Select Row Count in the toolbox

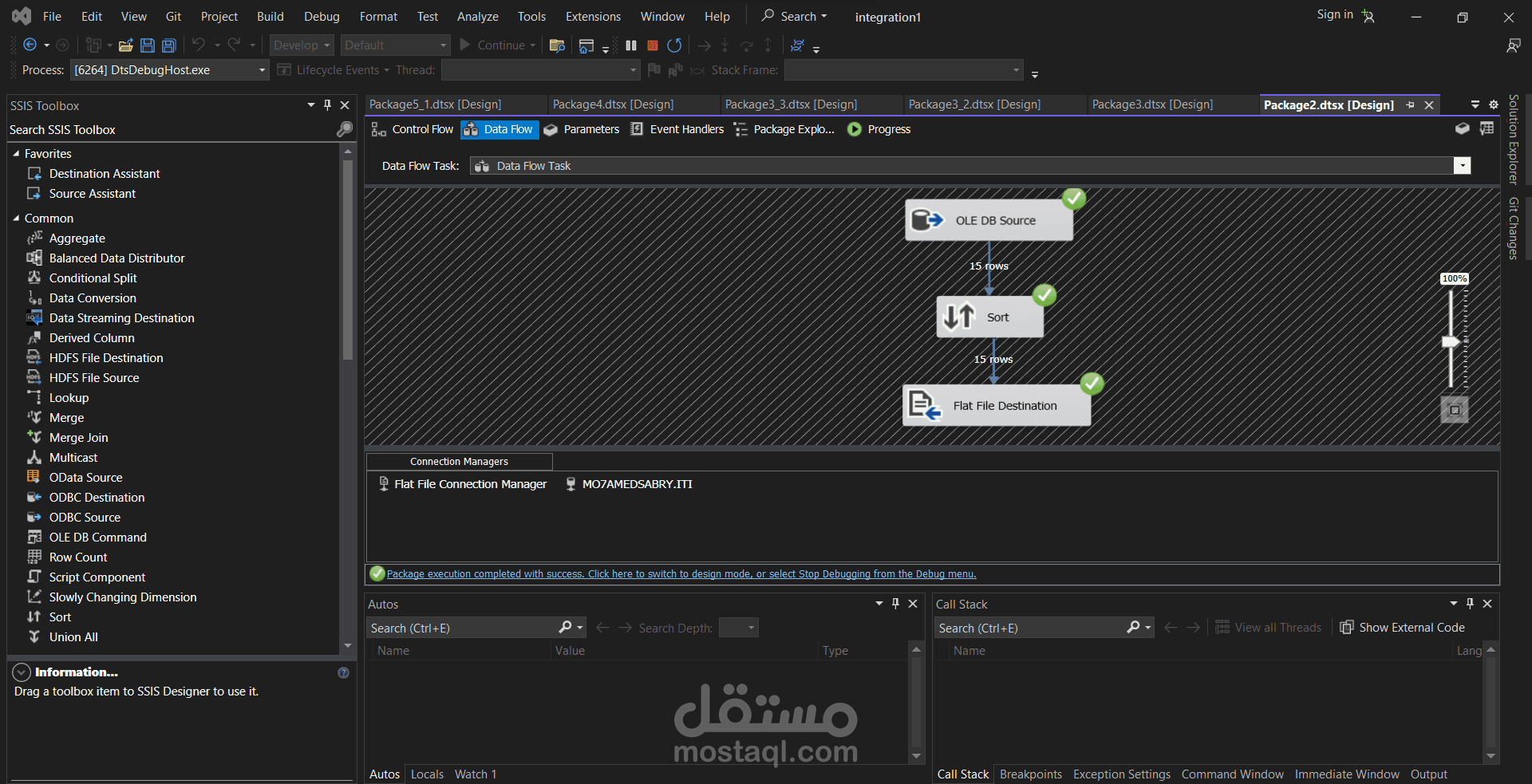tap(78, 557)
